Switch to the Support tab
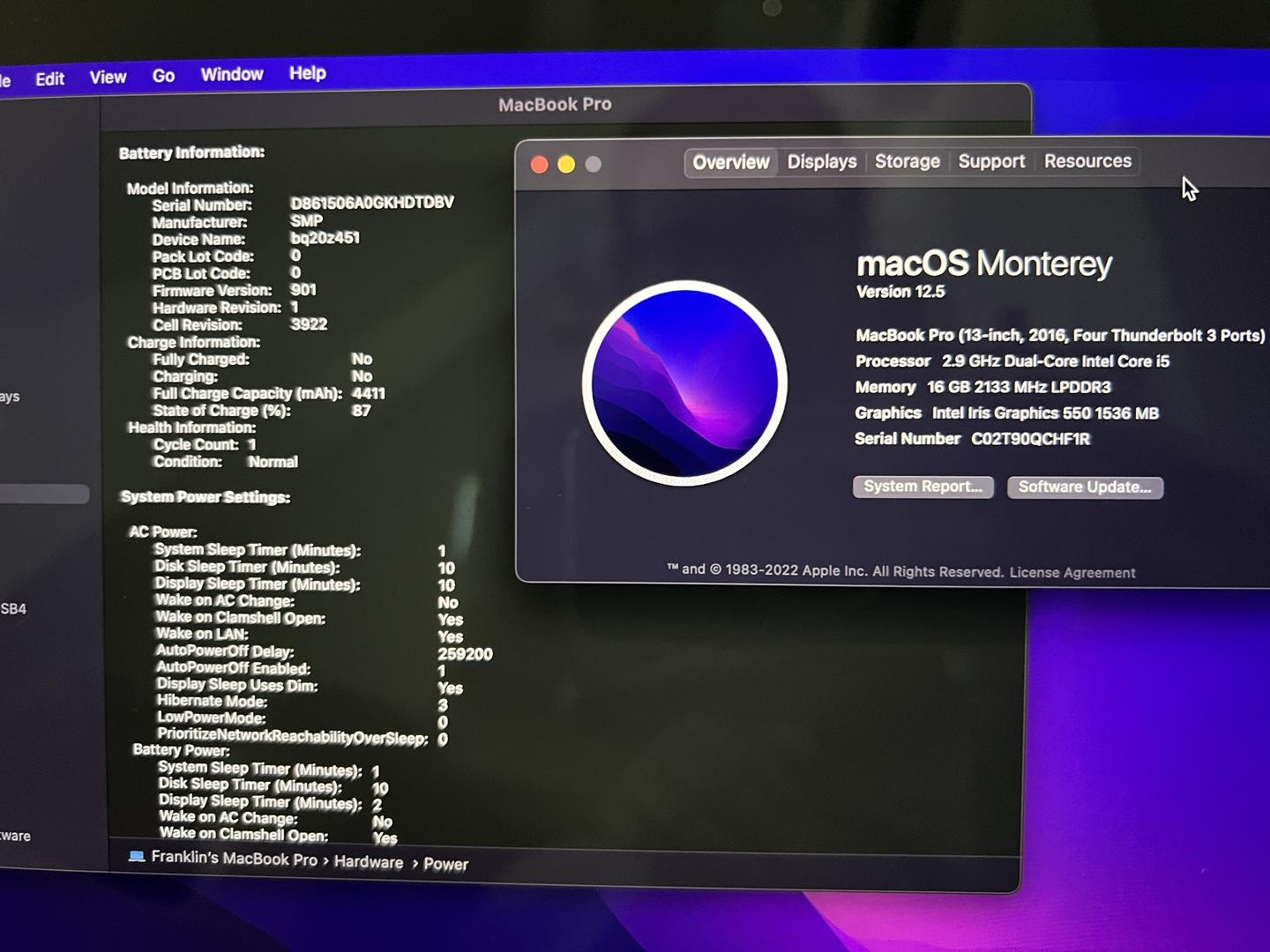This screenshot has height=952, width=1270. pyautogui.click(x=992, y=161)
